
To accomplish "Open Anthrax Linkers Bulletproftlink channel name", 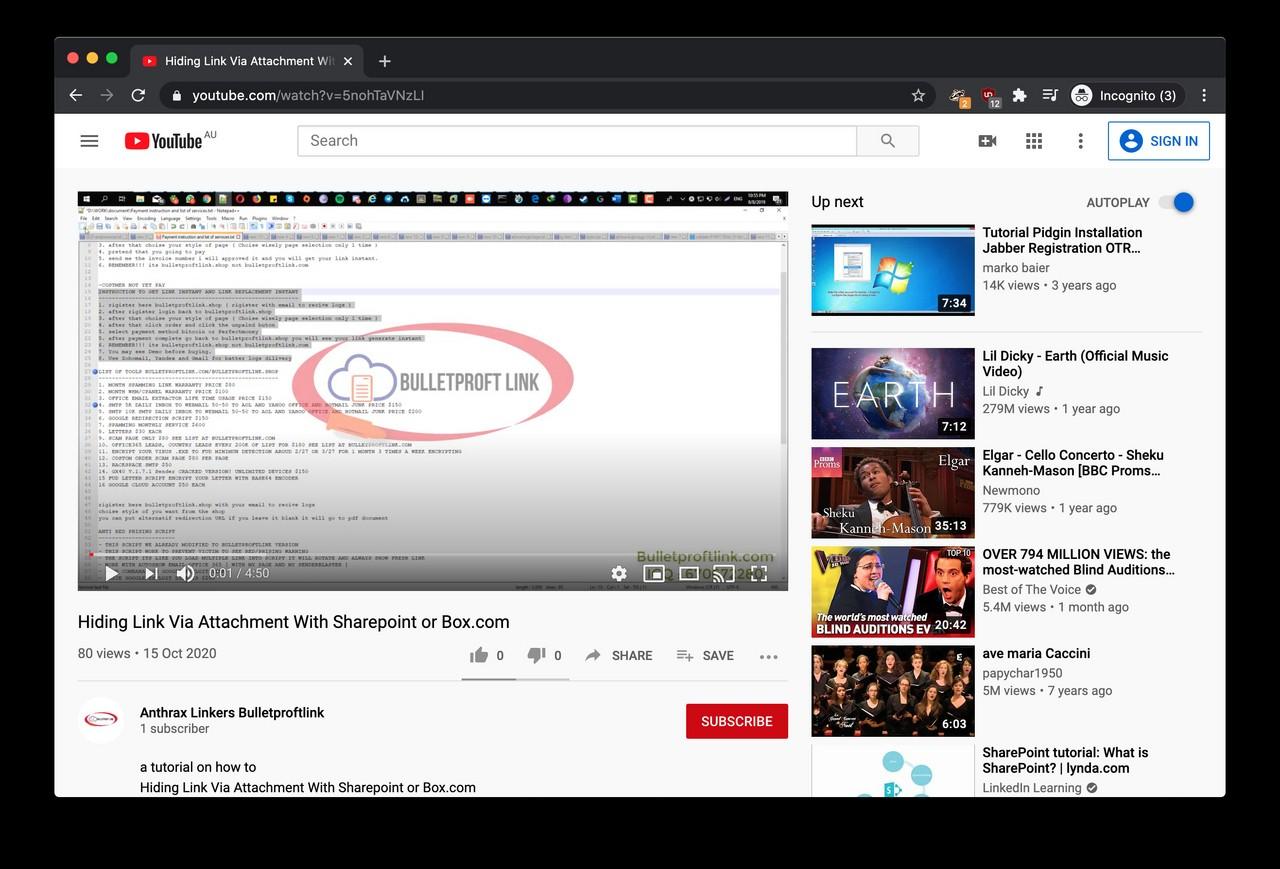I will [232, 713].
